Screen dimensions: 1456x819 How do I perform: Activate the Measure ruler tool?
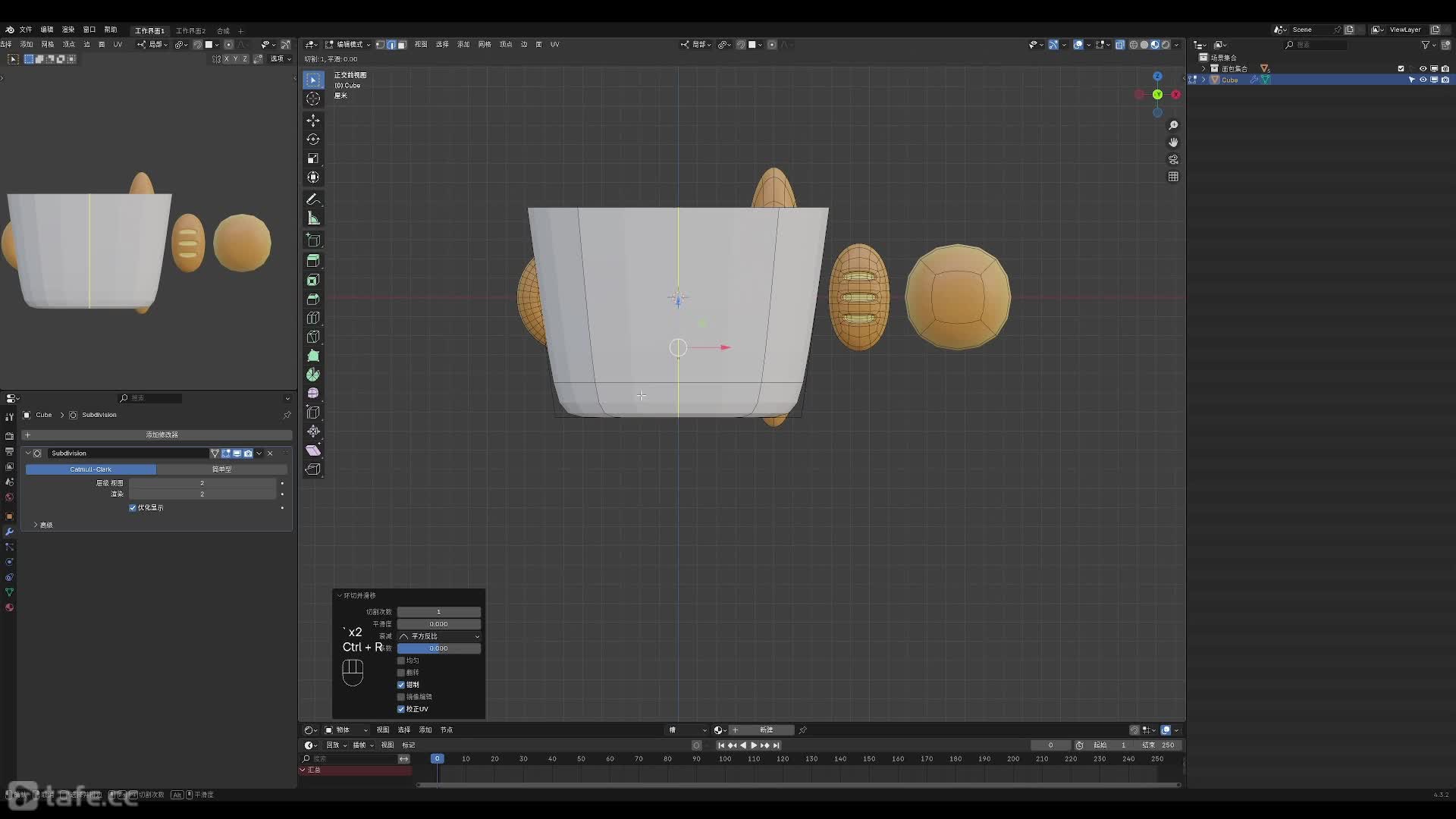(313, 218)
